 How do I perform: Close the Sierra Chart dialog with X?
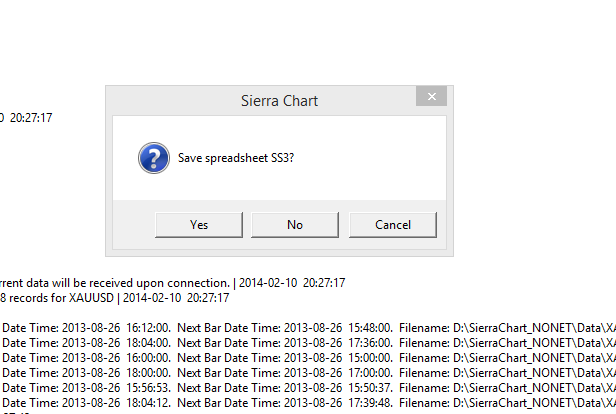click(432, 97)
